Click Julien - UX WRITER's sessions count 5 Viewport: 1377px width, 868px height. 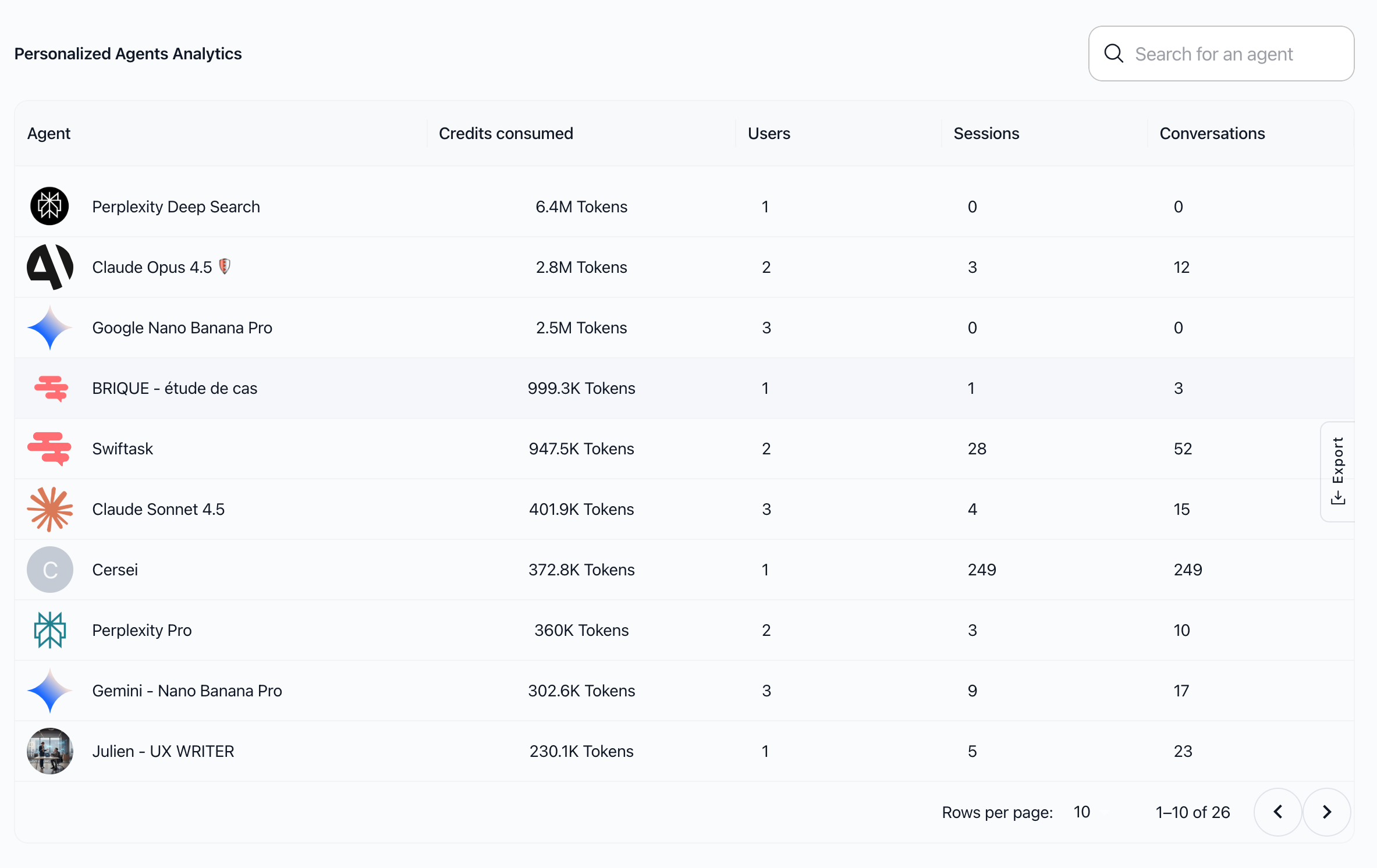click(973, 751)
